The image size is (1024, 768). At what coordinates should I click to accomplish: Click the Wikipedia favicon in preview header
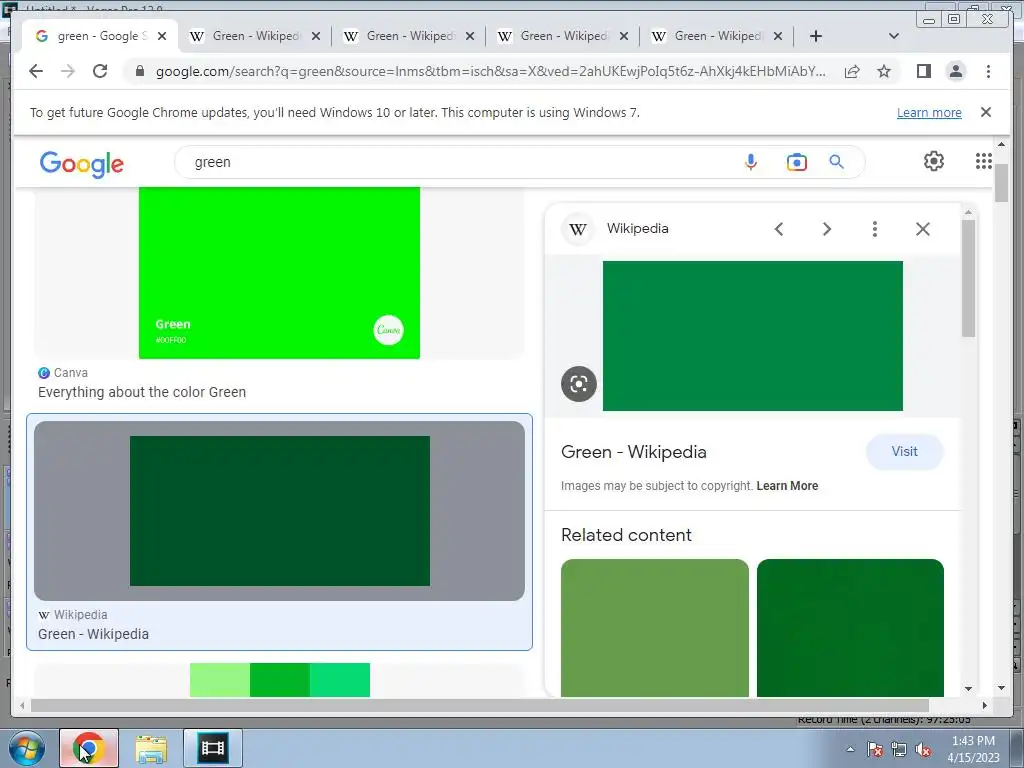coord(577,229)
